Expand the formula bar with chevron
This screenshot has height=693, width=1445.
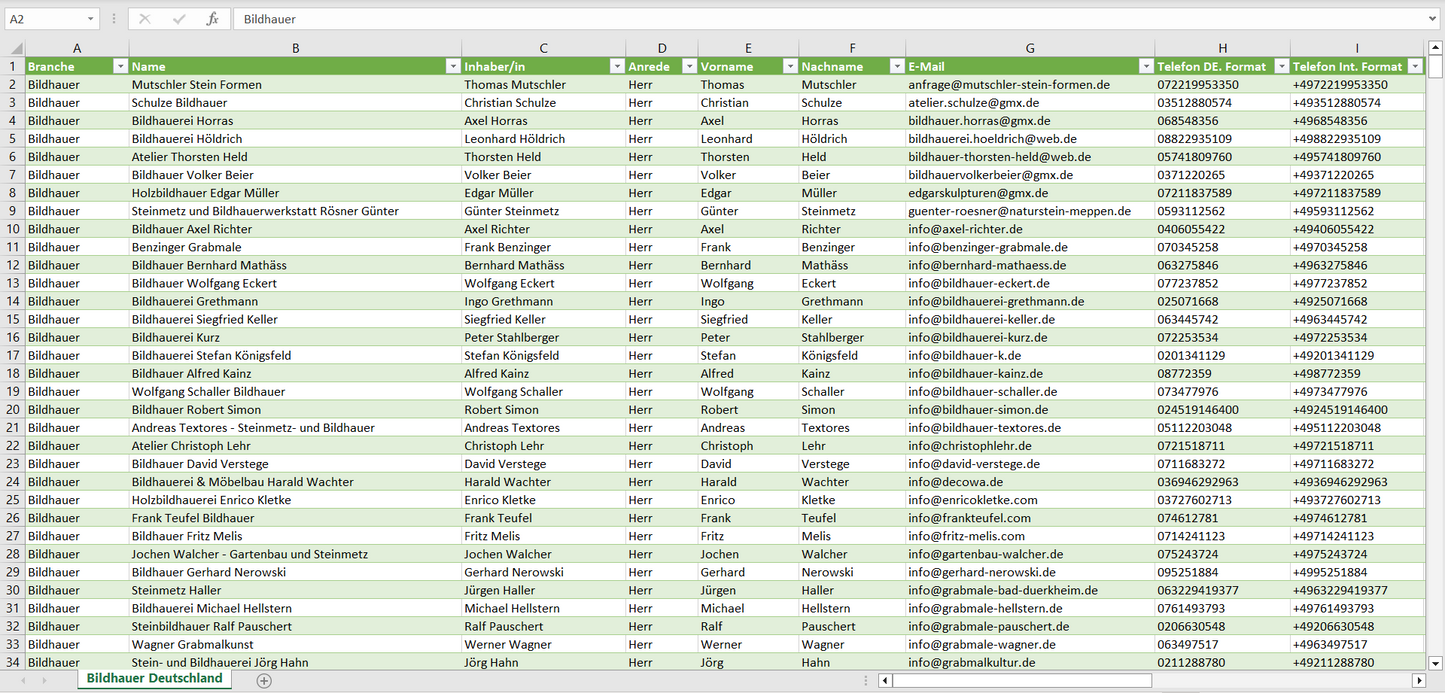tap(1433, 19)
